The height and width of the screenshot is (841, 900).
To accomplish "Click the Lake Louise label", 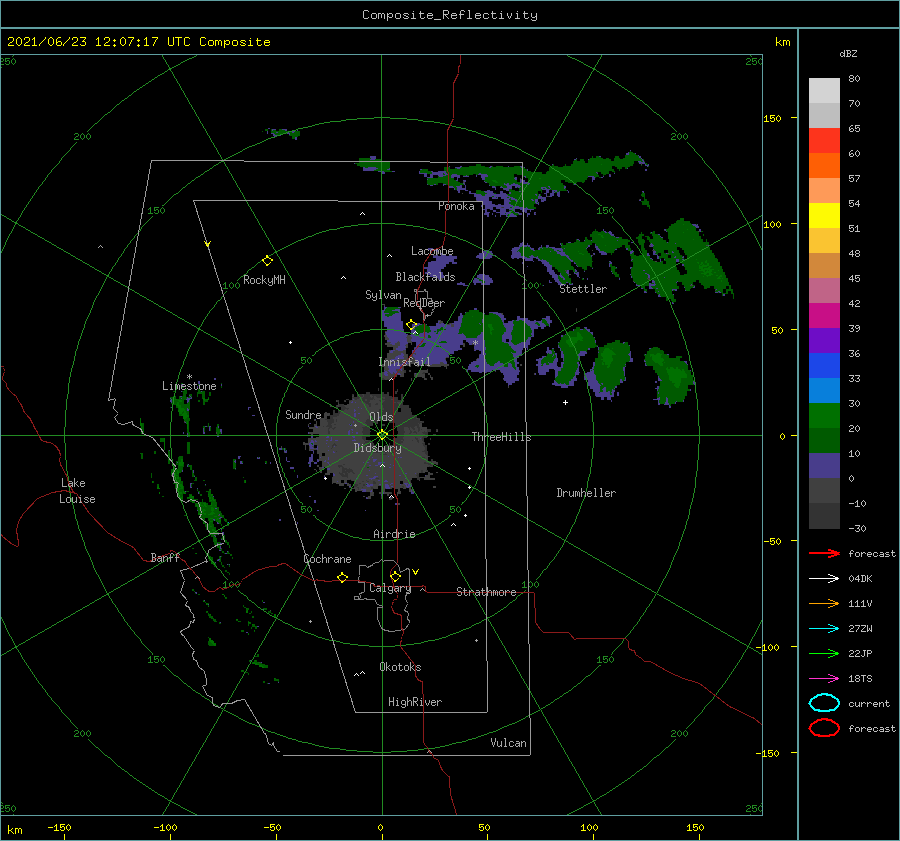I will pos(77,491).
